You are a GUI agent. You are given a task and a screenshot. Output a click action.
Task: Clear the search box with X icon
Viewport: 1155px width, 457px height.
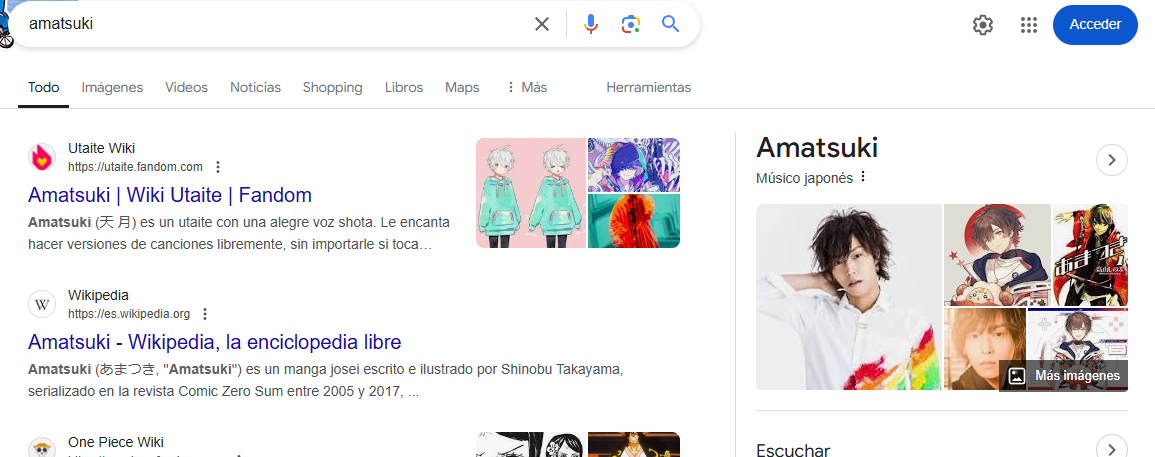click(x=541, y=24)
